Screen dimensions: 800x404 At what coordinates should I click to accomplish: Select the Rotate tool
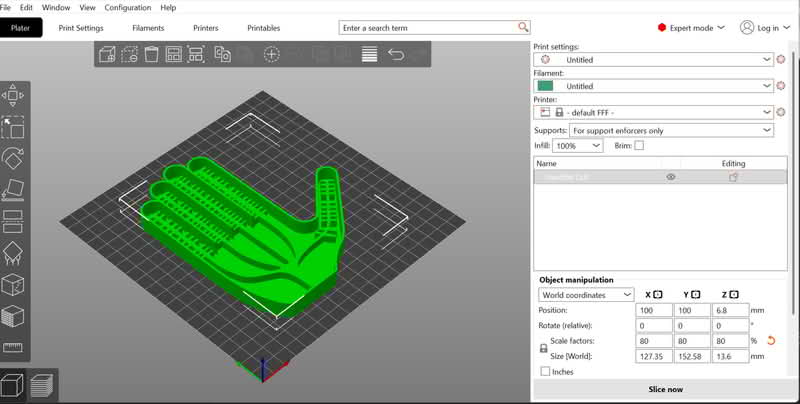click(13, 159)
